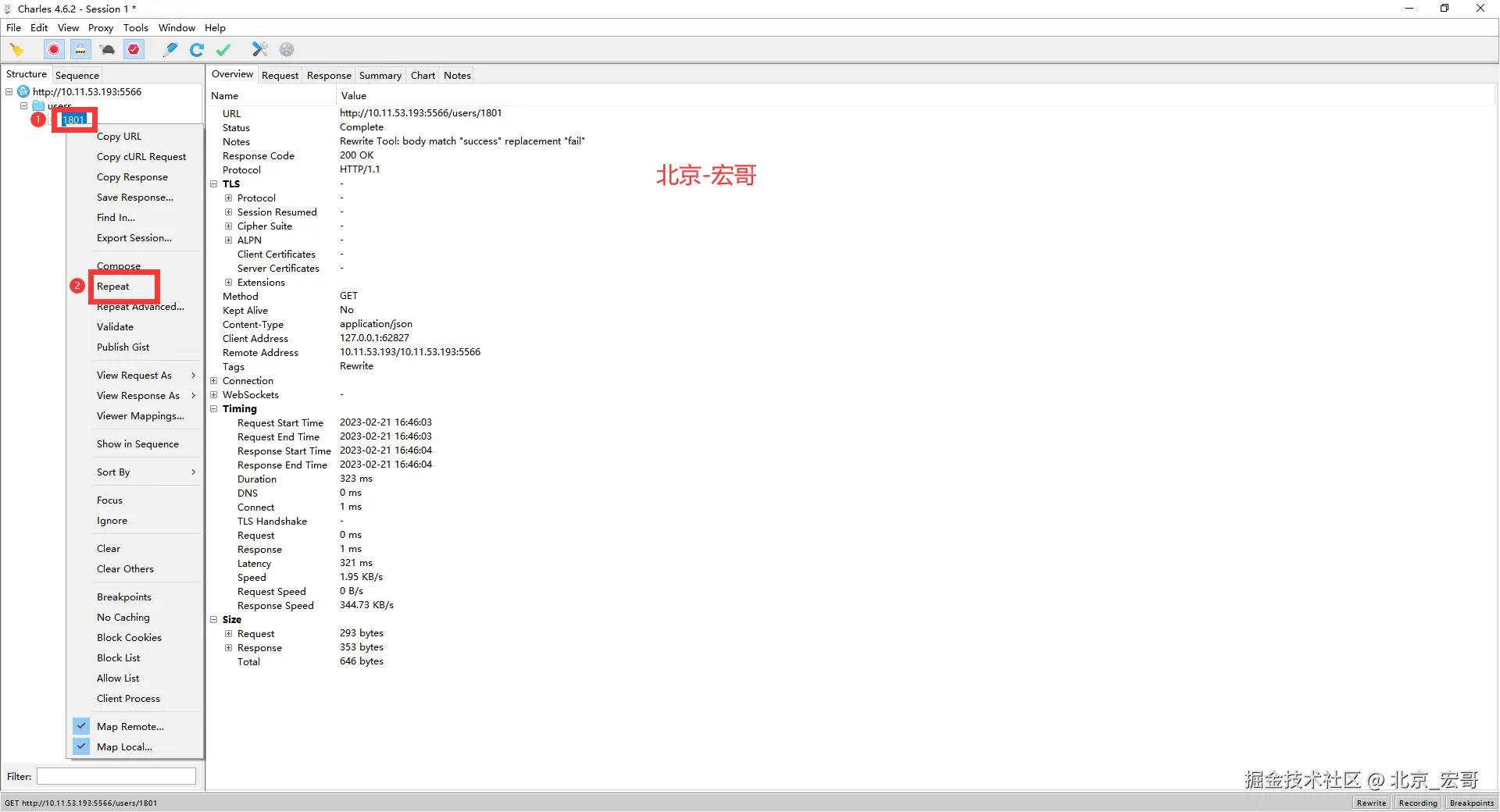This screenshot has height=812, width=1500.
Task: Switch to the Response tab
Action: click(x=329, y=76)
